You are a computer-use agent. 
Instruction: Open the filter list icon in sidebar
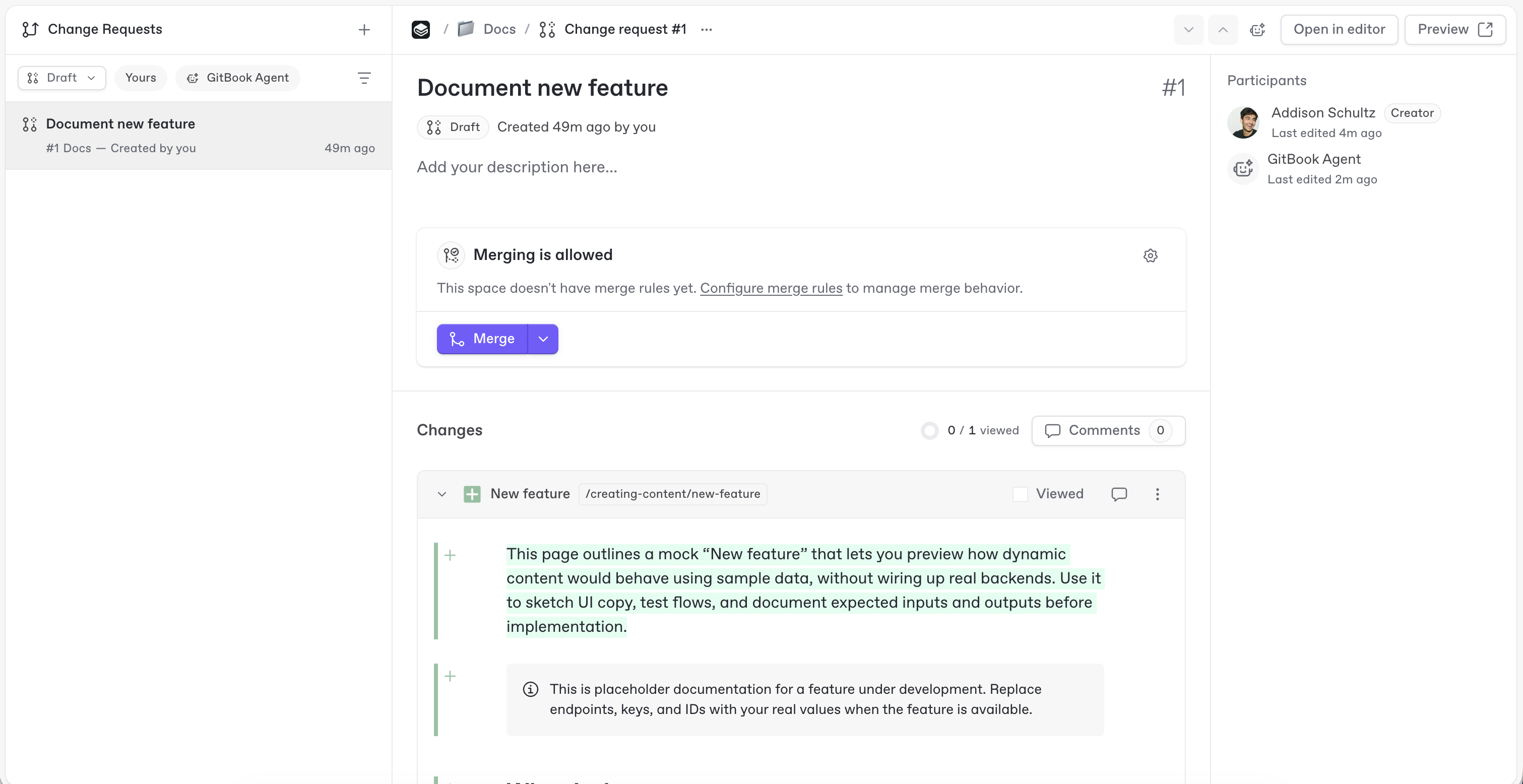364,78
